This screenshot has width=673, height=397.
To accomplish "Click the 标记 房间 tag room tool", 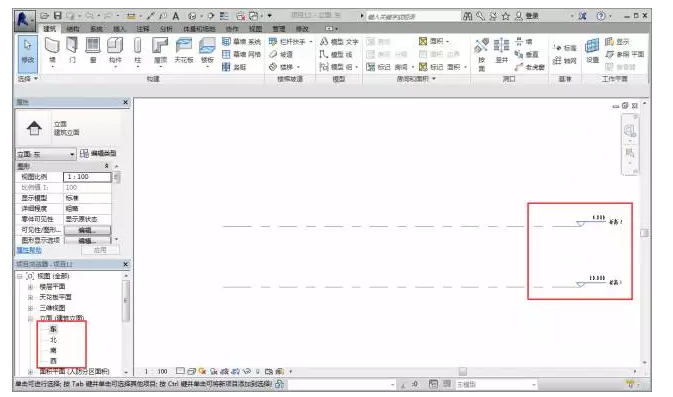I will pyautogui.click(x=389, y=67).
